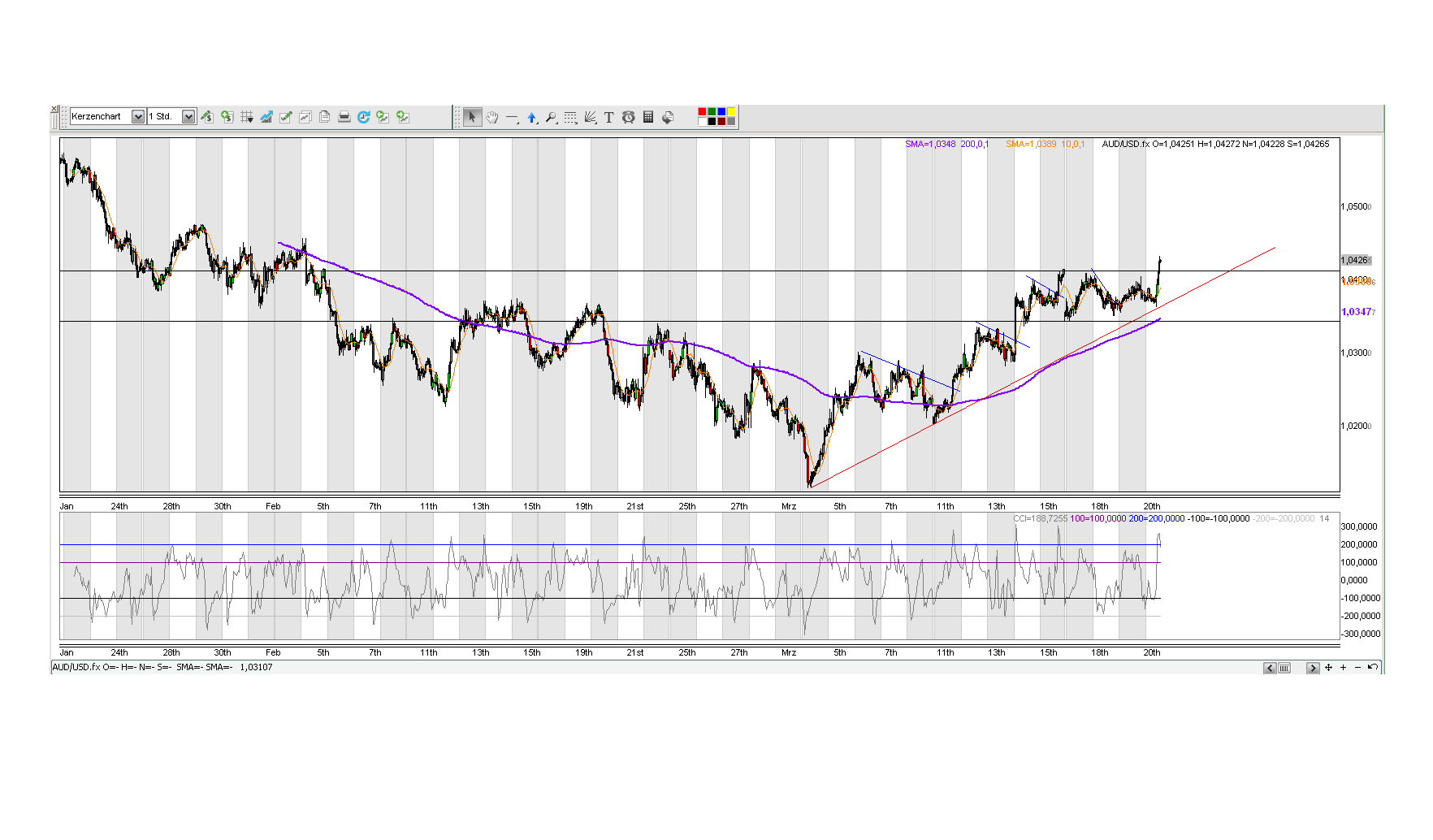This screenshot has height=840, width=1433.
Task: Click the duplicate chart window icon
Action: pos(305,117)
